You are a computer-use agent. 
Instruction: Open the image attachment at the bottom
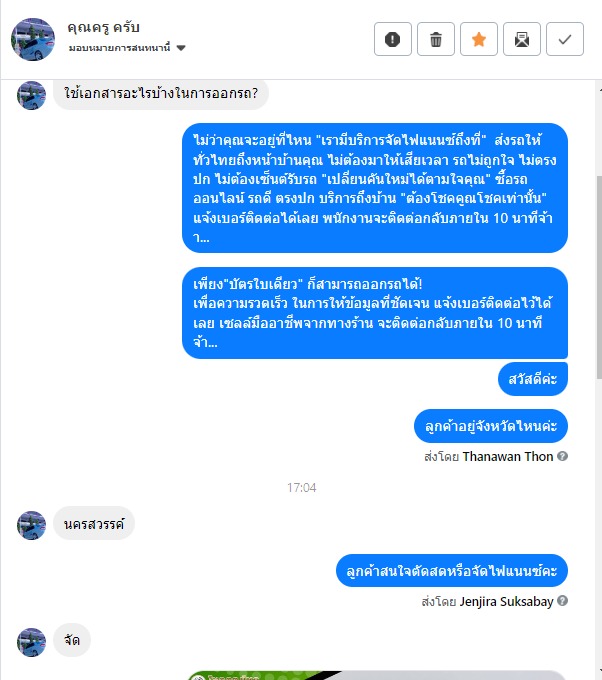(x=375, y=675)
